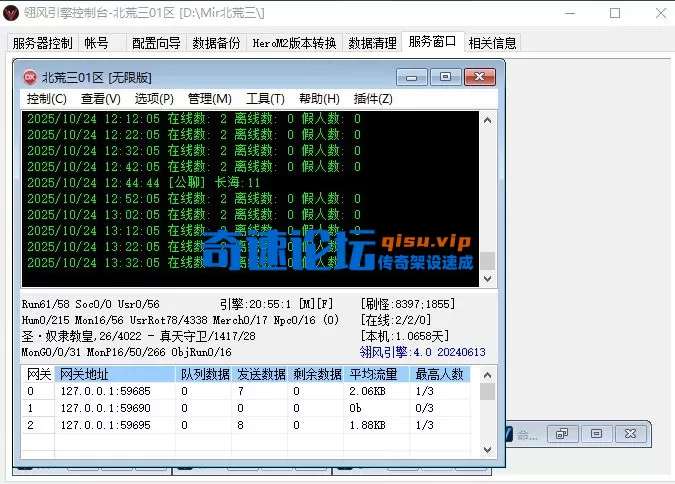Click the log scrollbar up arrow
Screen dimensions: 675x484
pyautogui.click(x=487, y=120)
